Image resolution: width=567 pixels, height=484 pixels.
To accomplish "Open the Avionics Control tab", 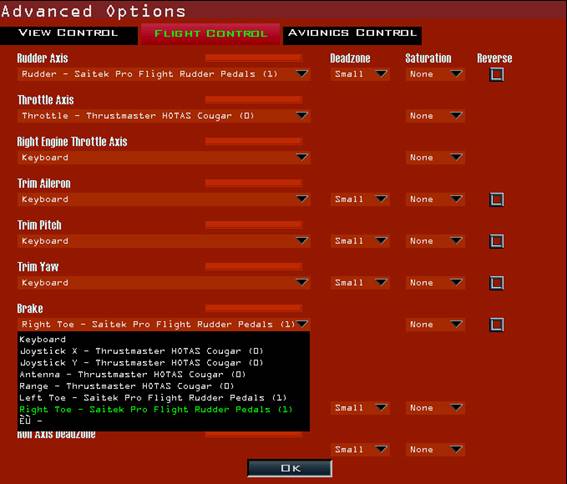I will [x=352, y=35].
